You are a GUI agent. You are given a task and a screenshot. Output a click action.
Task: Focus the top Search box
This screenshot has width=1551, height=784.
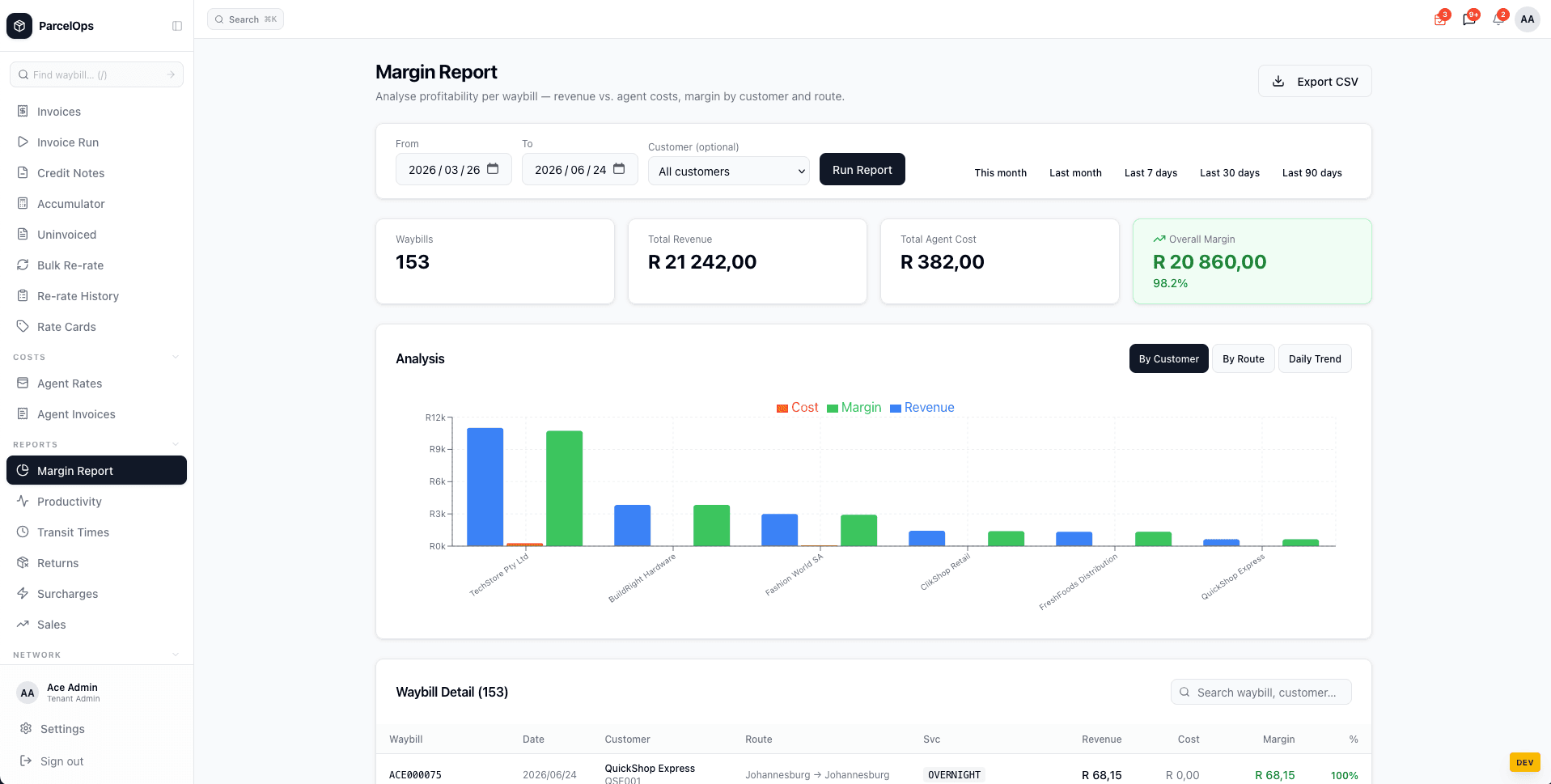(245, 19)
